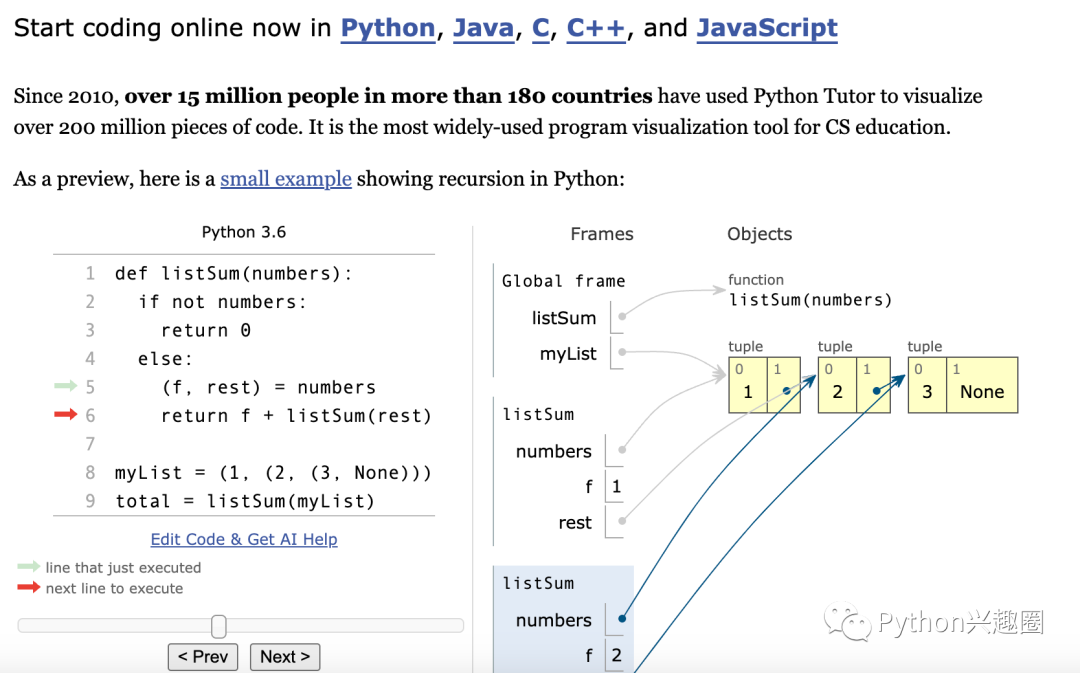Click tuple cell containing value 3

[x=927, y=385]
